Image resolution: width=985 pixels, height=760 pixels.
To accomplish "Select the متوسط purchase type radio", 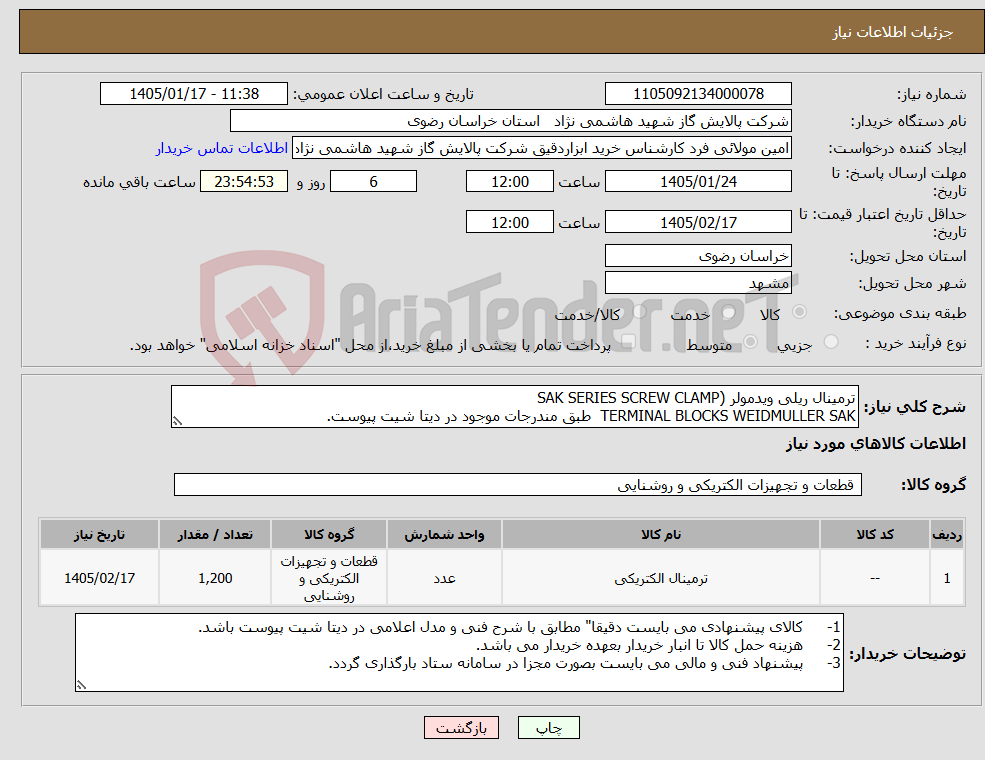I will pyautogui.click(x=751, y=342).
